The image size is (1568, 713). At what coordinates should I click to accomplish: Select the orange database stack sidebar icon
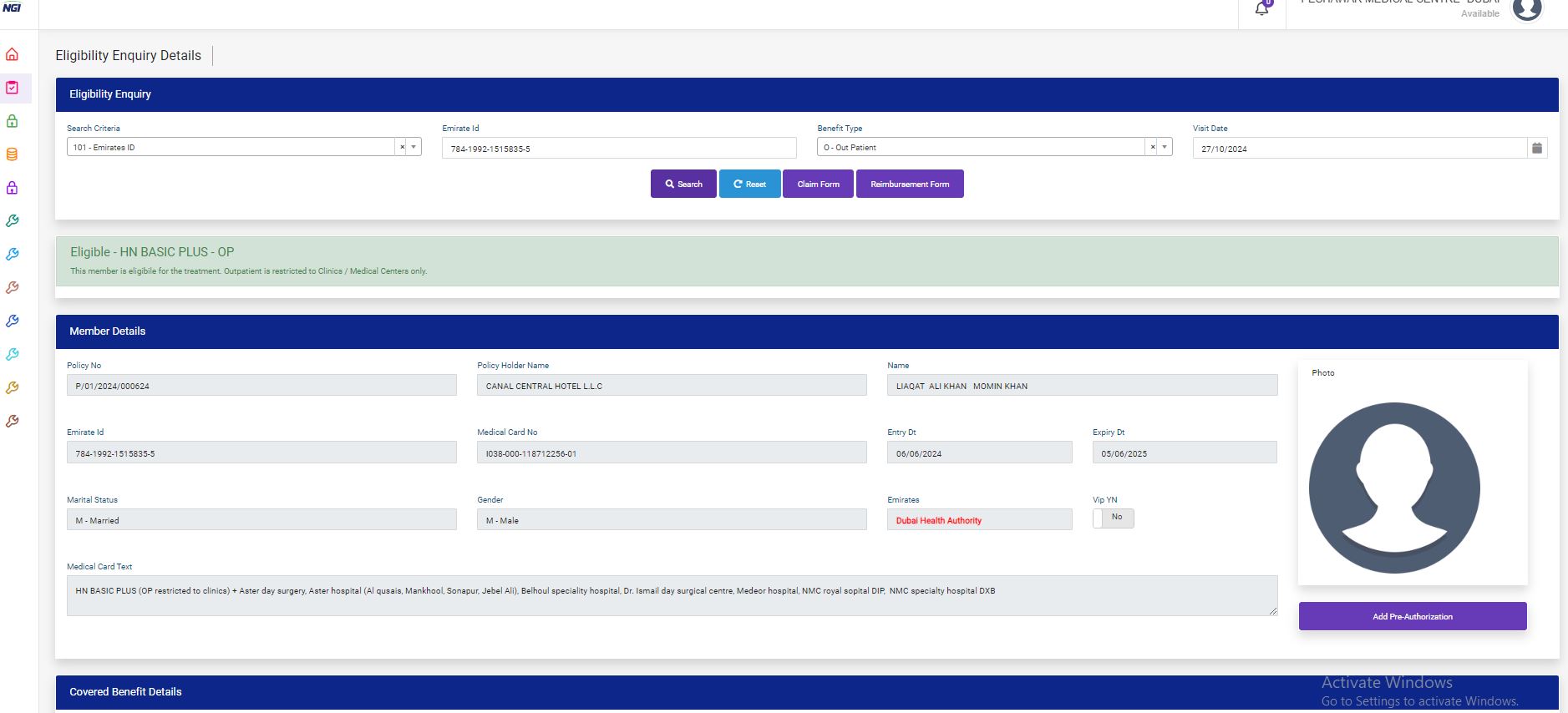[12, 154]
